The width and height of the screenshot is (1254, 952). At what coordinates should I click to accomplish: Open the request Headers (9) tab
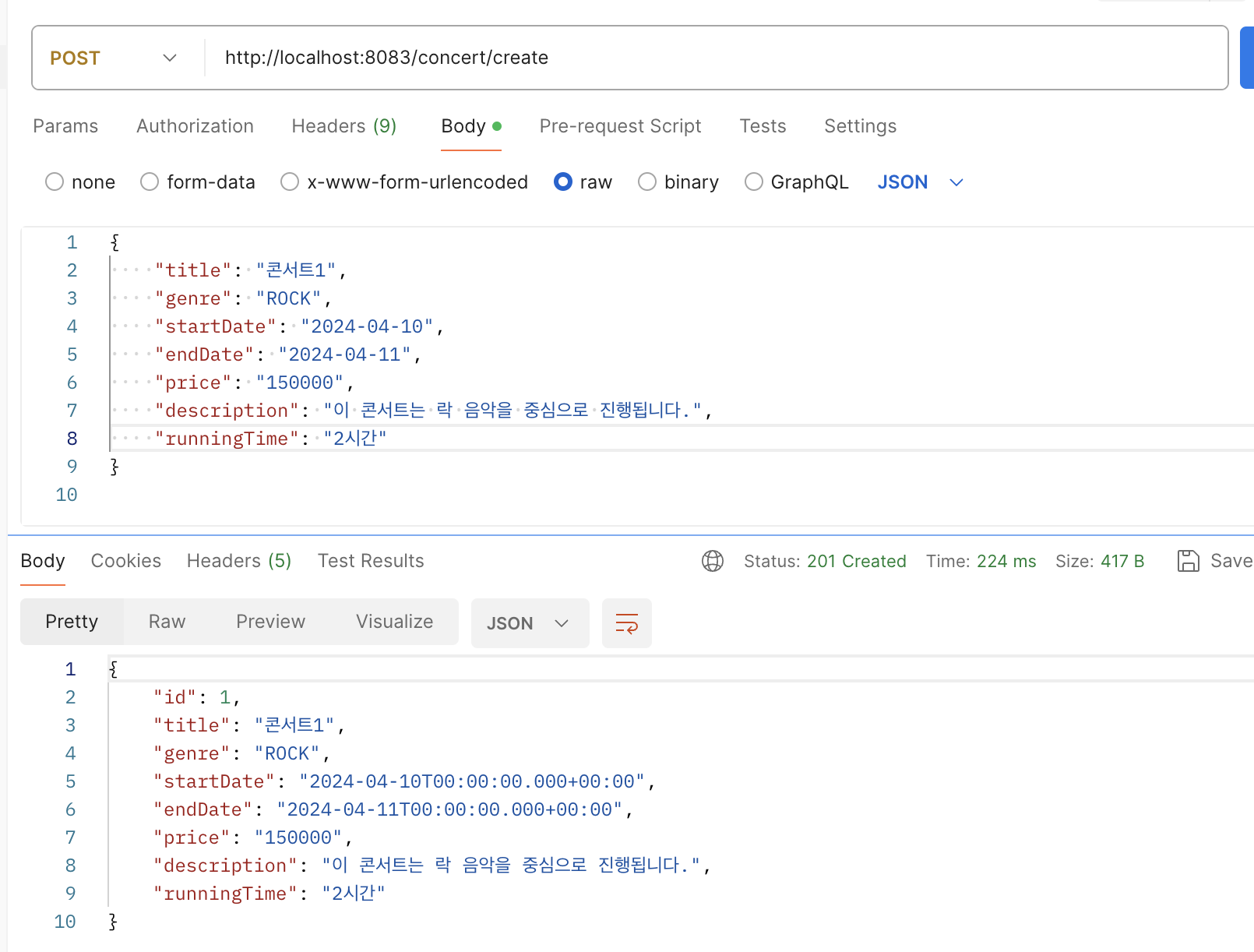[344, 126]
